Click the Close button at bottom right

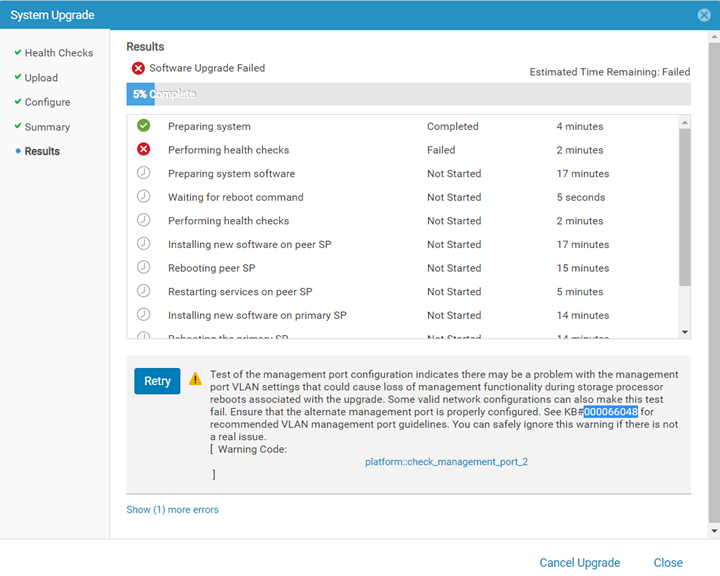pos(668,563)
